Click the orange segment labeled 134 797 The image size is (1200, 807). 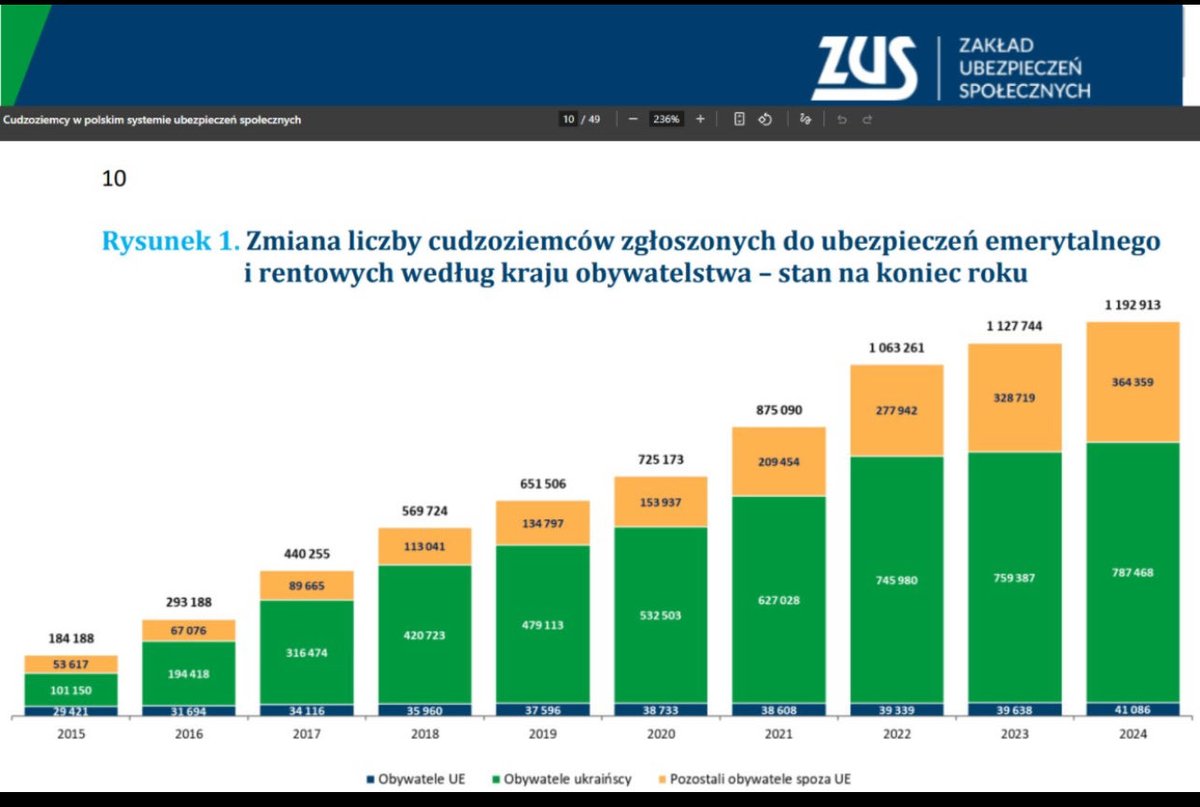tap(542, 523)
